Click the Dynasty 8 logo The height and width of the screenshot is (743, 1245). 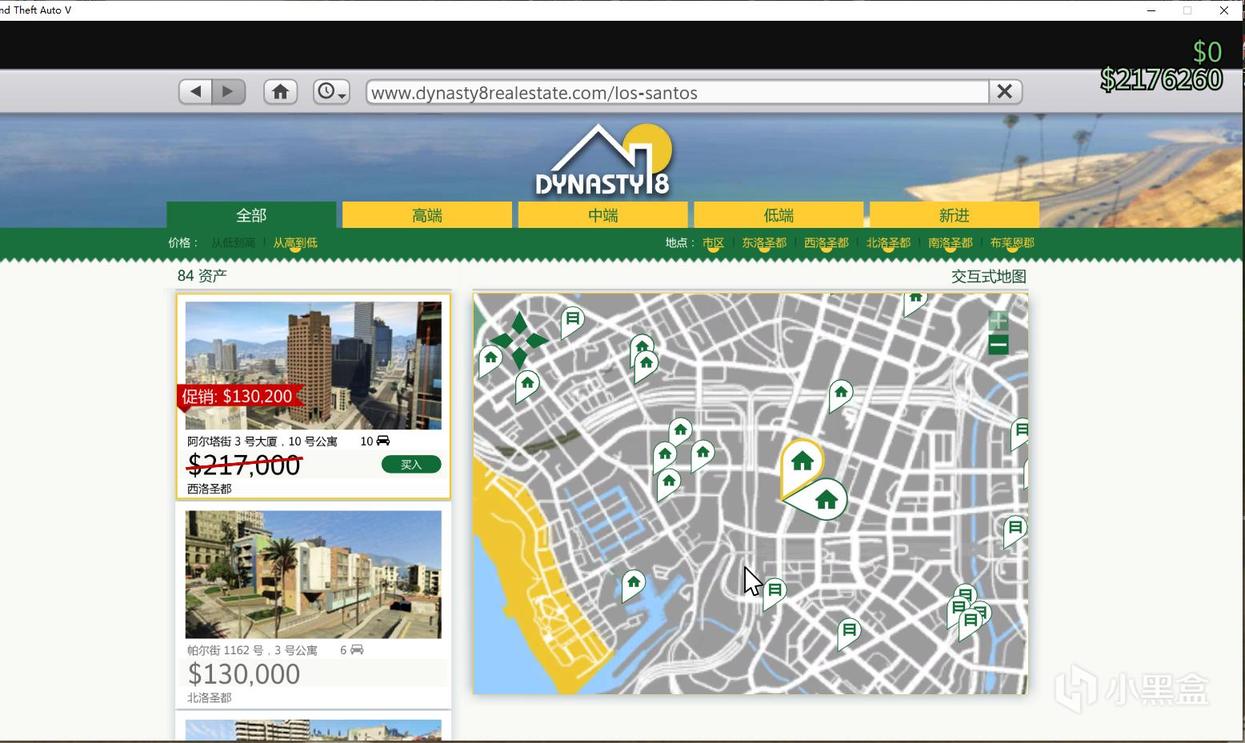604,161
